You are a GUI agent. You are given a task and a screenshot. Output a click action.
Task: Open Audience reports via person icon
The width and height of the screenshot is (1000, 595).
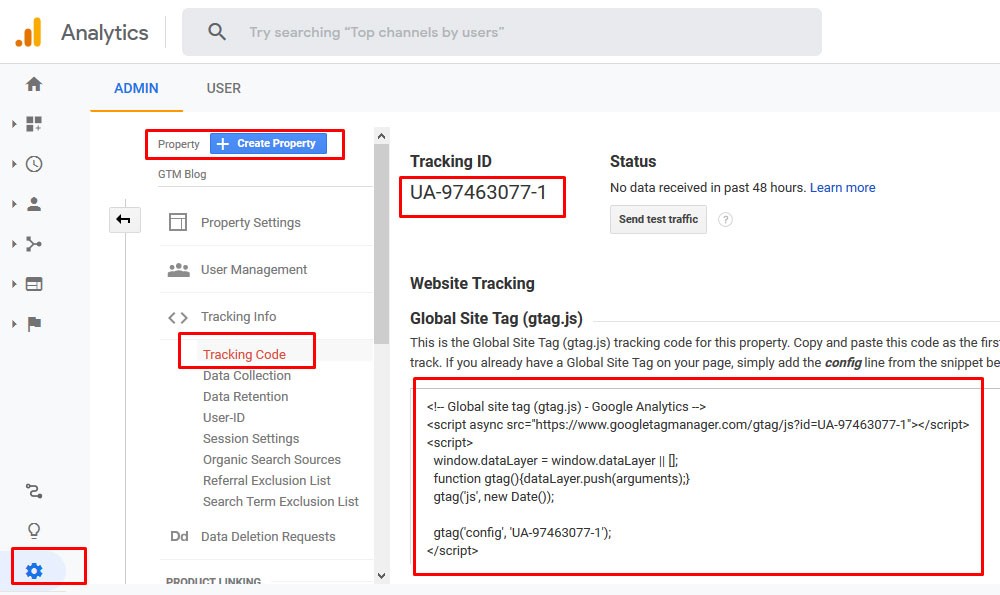tap(34, 203)
